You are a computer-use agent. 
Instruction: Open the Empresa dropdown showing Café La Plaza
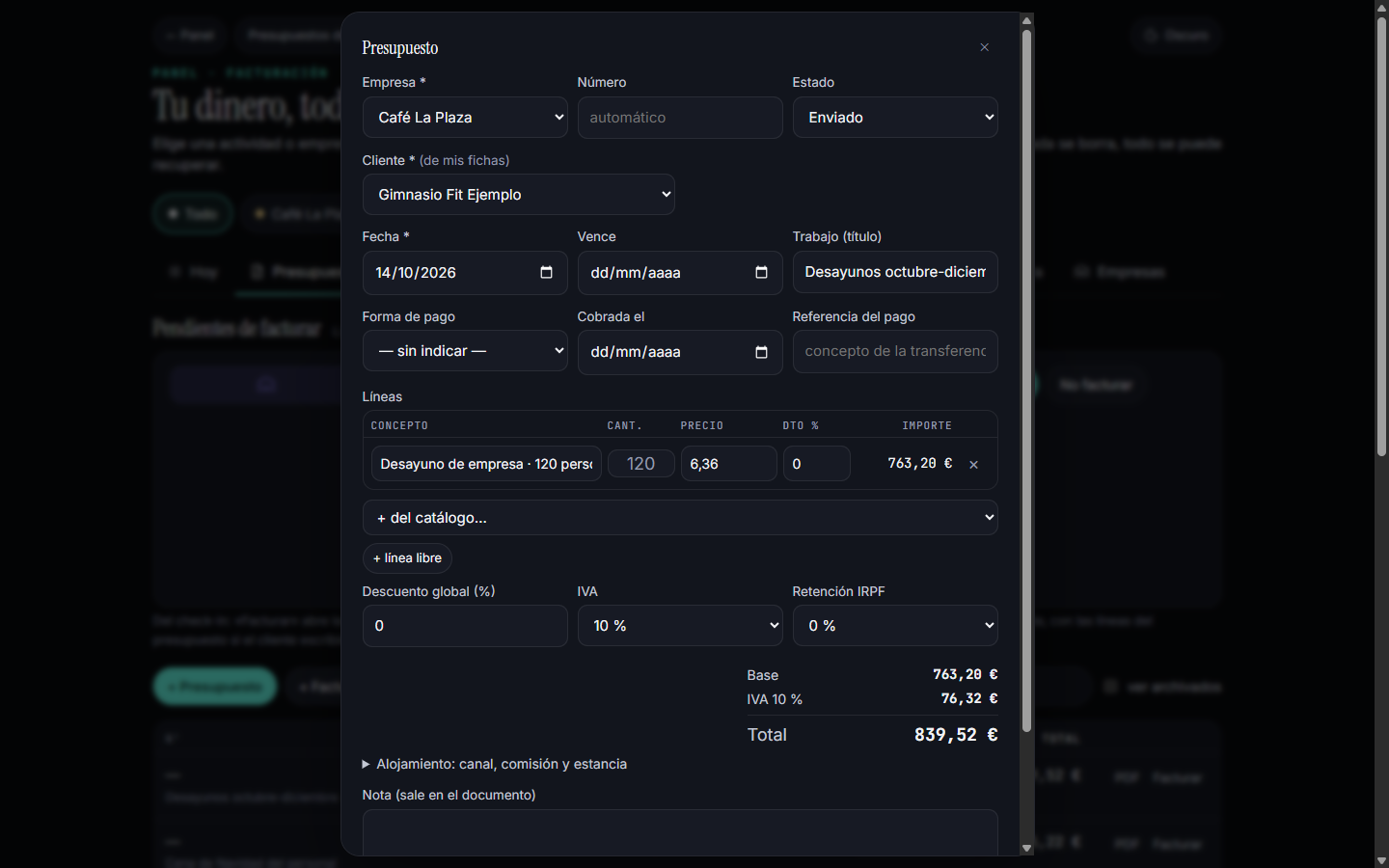465,118
